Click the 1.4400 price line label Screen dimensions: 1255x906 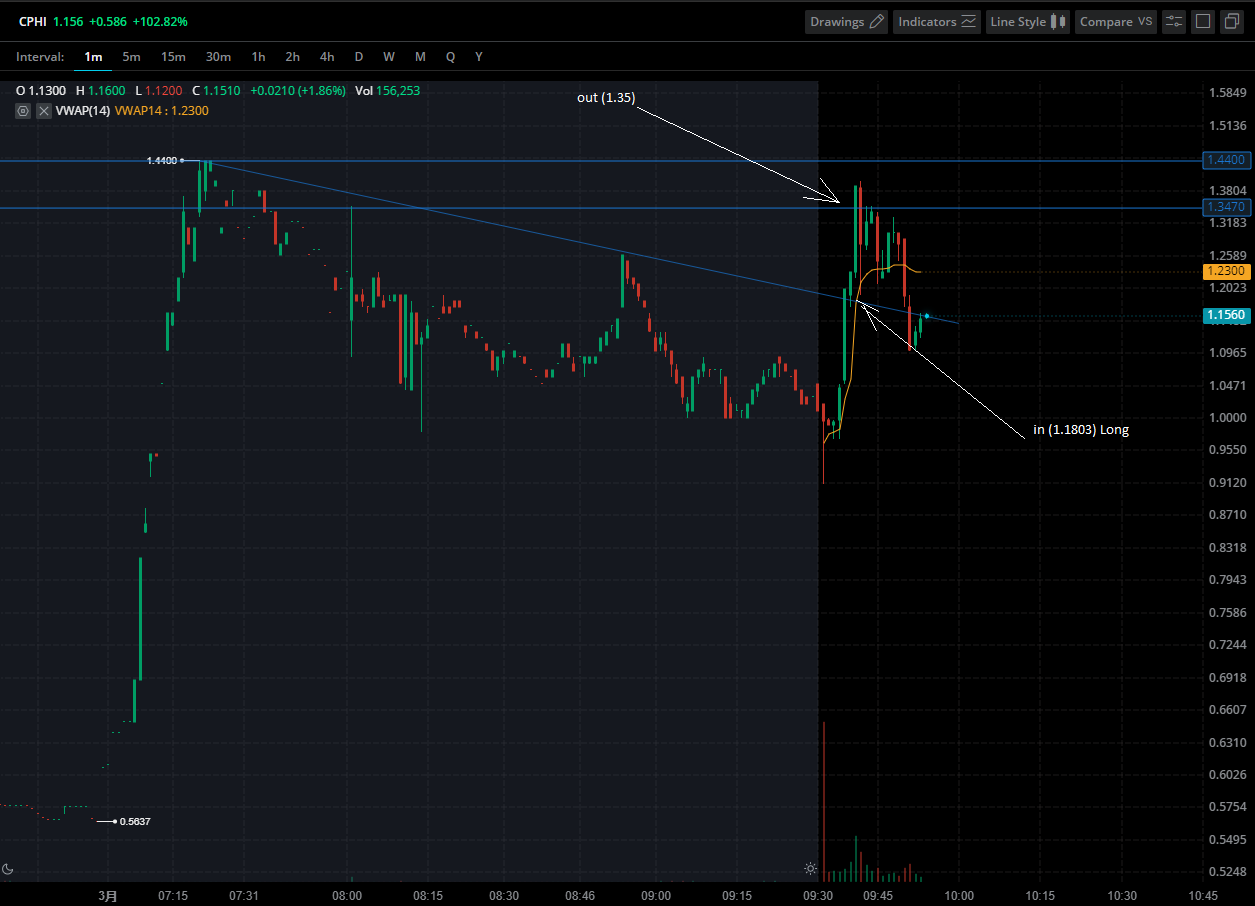(1225, 160)
